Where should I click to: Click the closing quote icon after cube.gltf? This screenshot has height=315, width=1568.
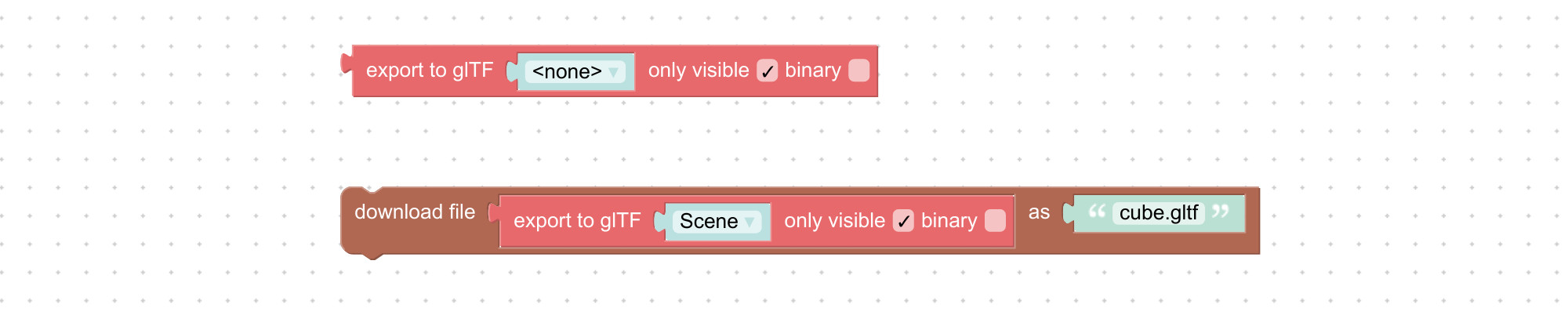click(x=1220, y=211)
